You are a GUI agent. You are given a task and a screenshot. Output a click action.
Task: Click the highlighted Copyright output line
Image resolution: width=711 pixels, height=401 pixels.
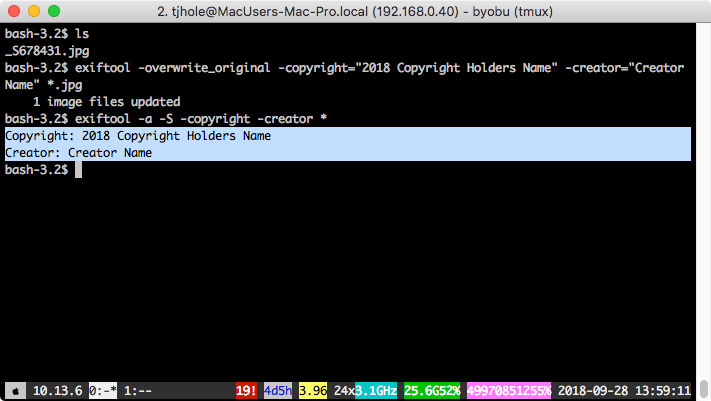pos(348,136)
